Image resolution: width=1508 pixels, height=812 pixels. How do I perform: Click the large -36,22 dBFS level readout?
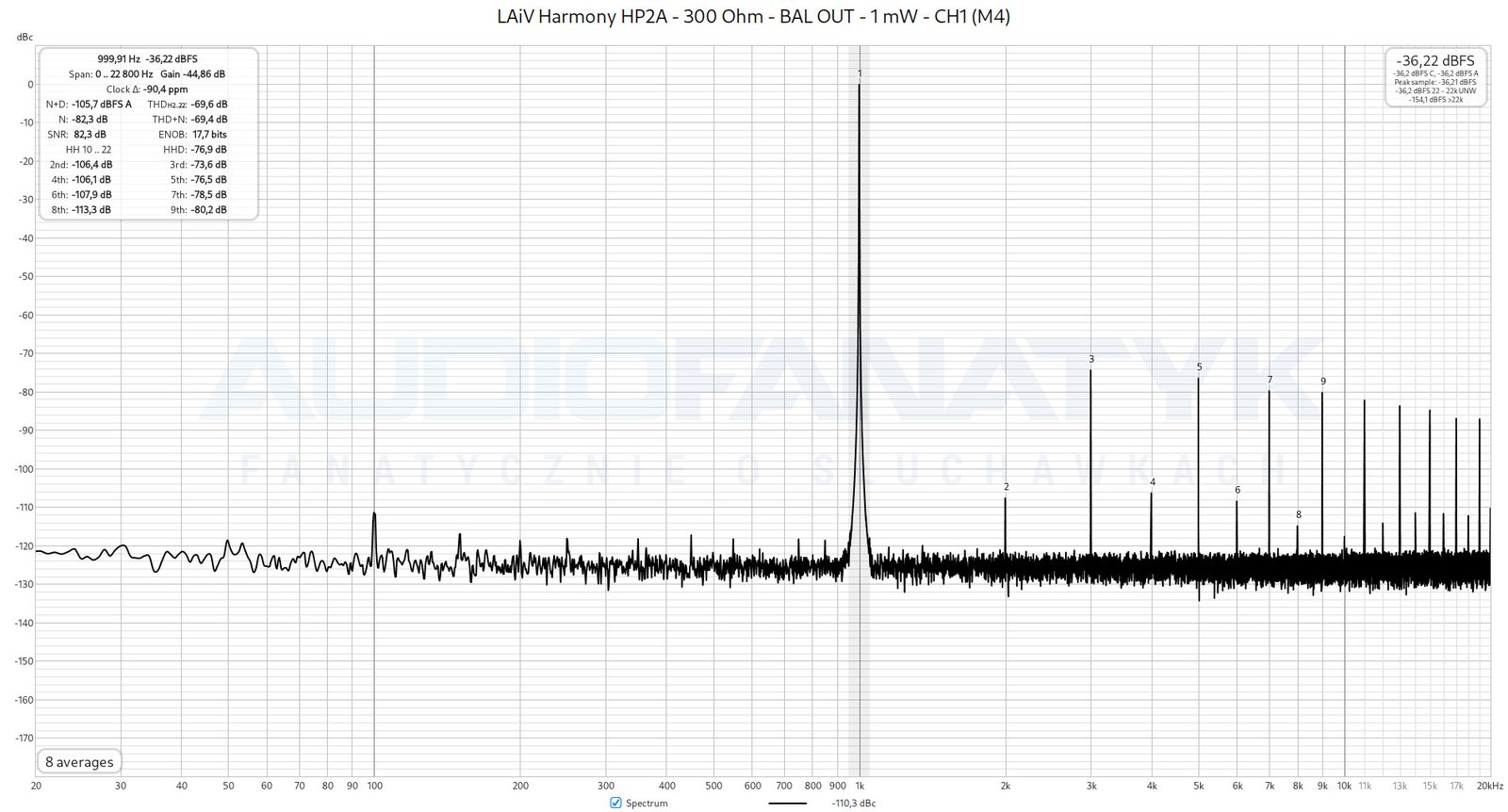tap(1435, 60)
